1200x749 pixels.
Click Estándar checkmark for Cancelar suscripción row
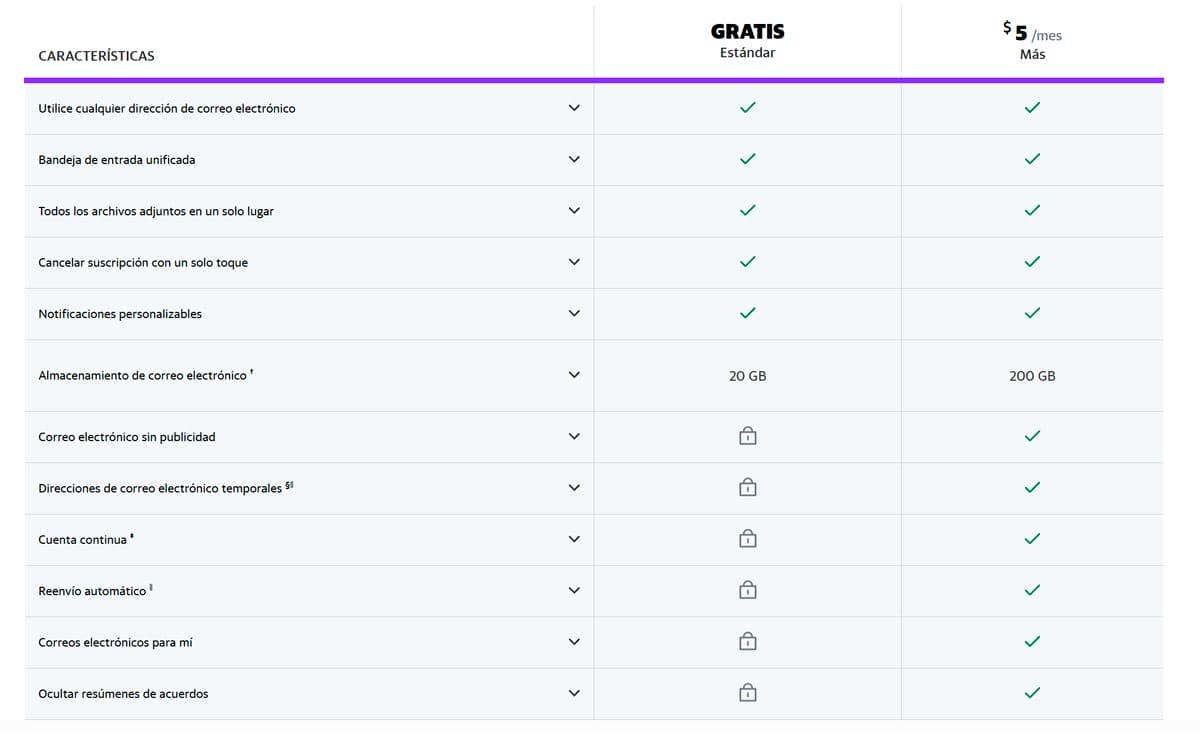click(747, 262)
